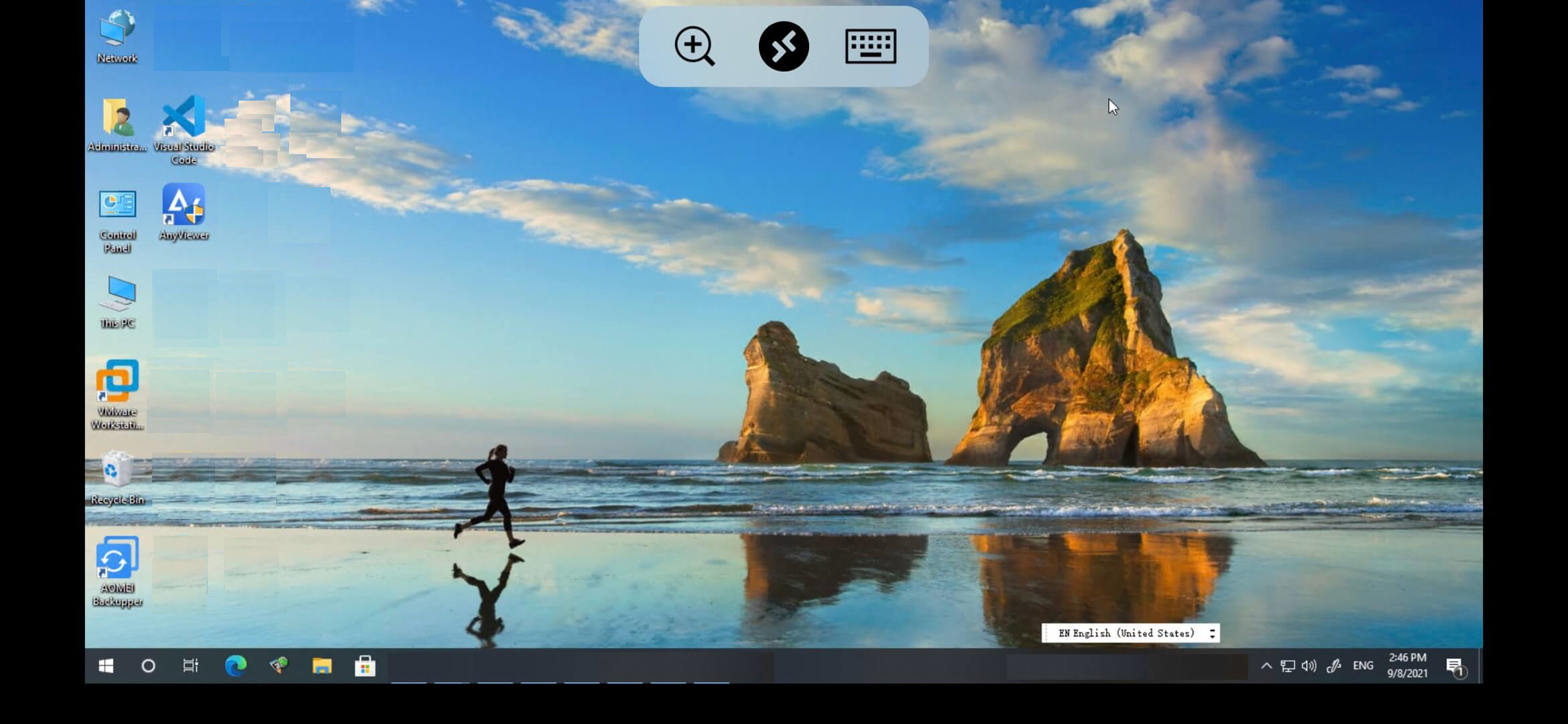Click the network status tray icon
The width and height of the screenshot is (1568, 724).
(1287, 666)
